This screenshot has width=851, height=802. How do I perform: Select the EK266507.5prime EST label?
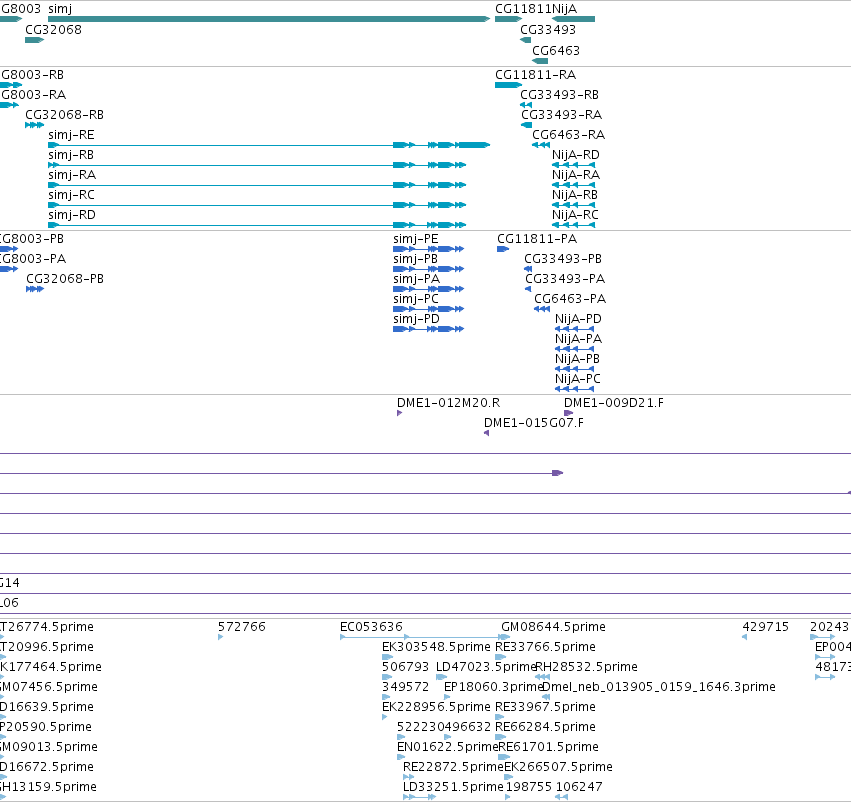[x=558, y=767]
